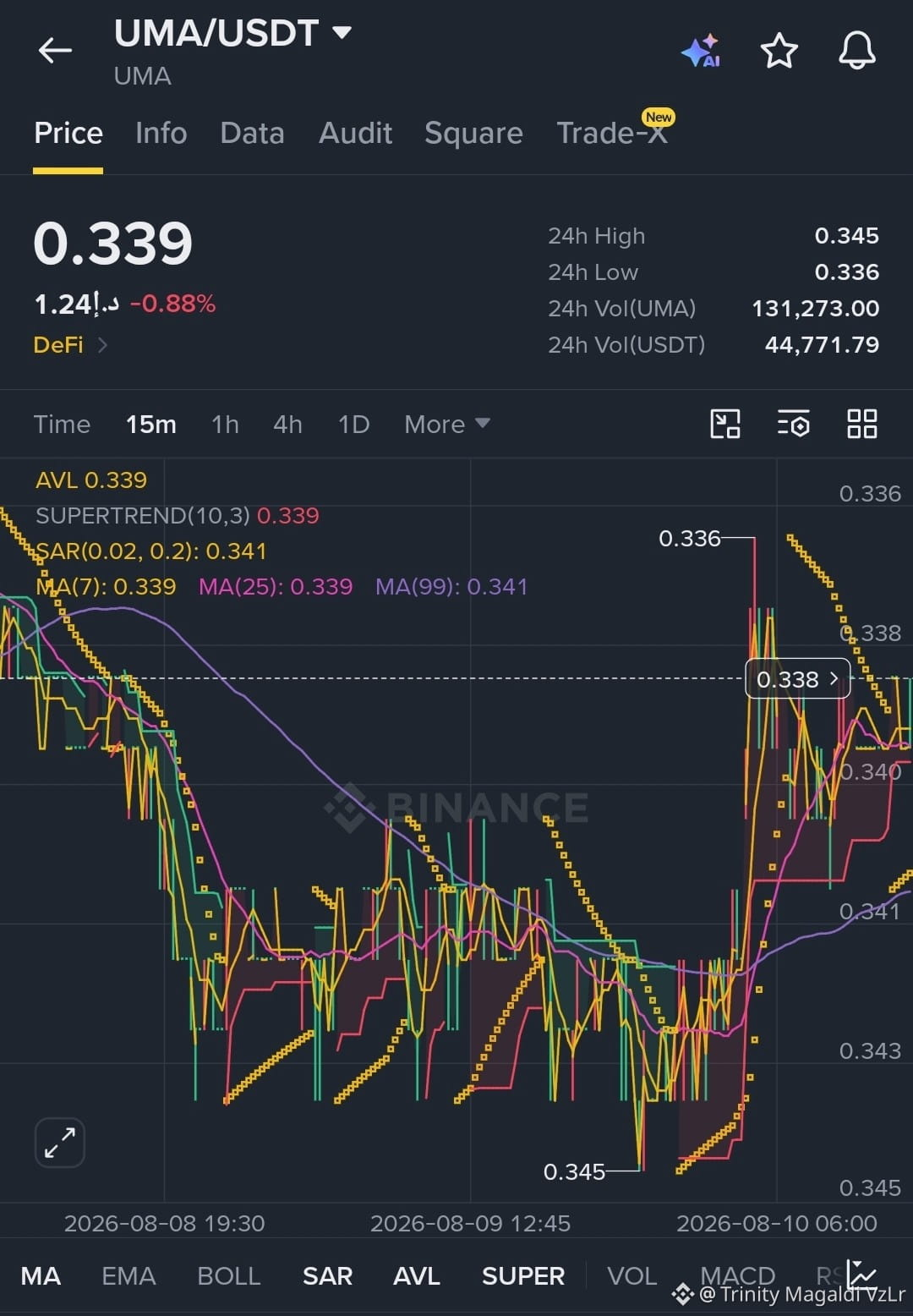Select the Time chart interval
This screenshot has width=913, height=1316.
pyautogui.click(x=62, y=424)
